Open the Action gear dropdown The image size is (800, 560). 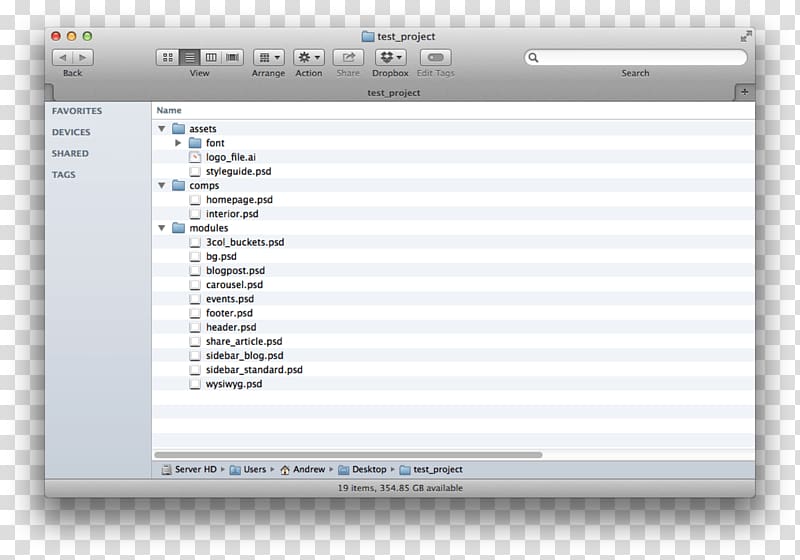point(309,58)
